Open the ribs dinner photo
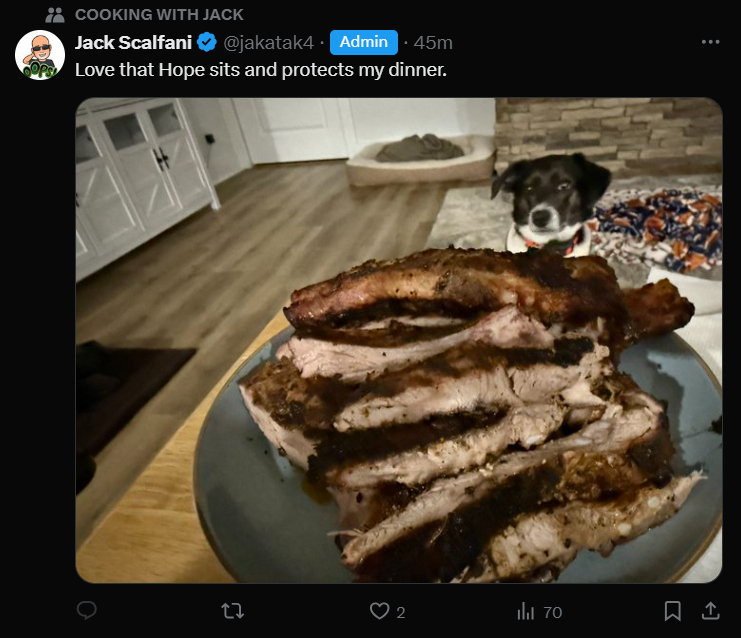Screen dimensions: 741x638 399,340
